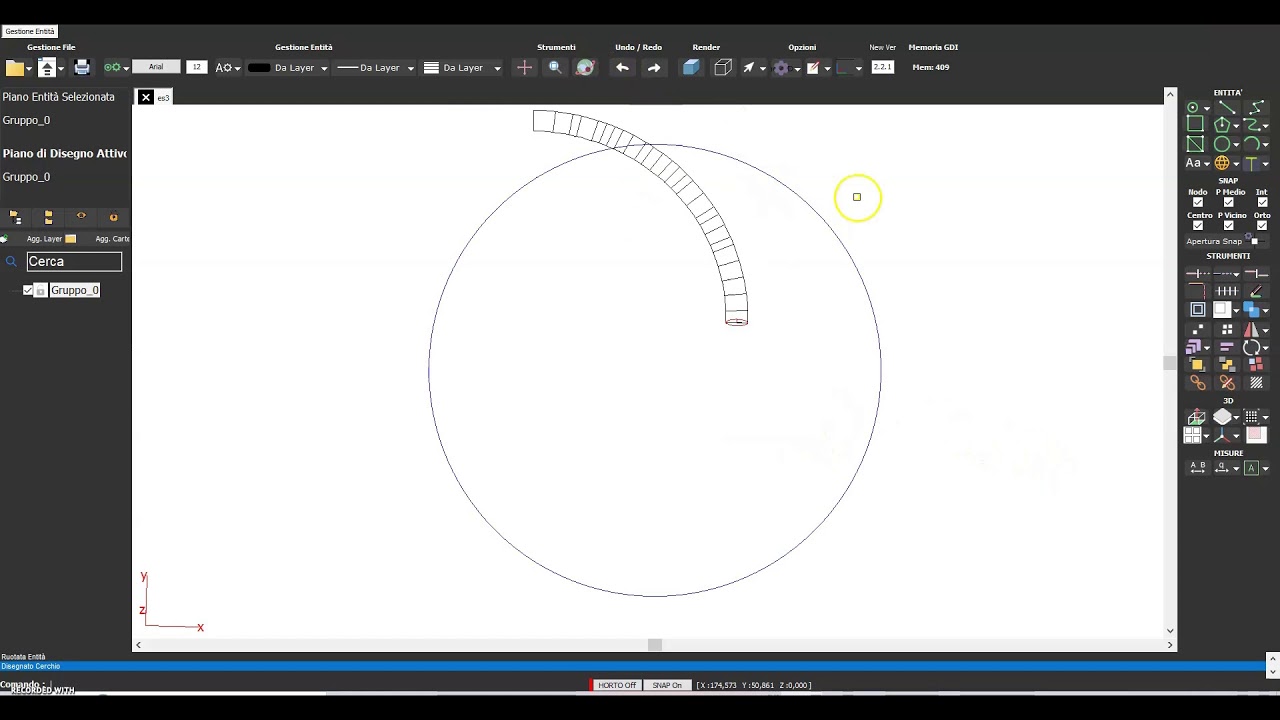Click the font size 12 field
The height and width of the screenshot is (720, 1280).
[196, 67]
